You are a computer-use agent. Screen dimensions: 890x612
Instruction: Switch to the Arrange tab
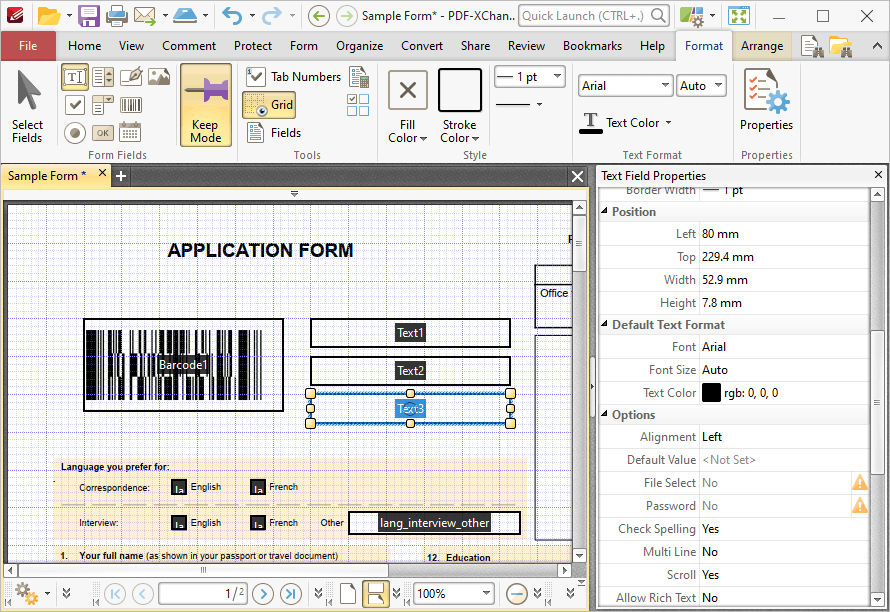[x=762, y=46]
